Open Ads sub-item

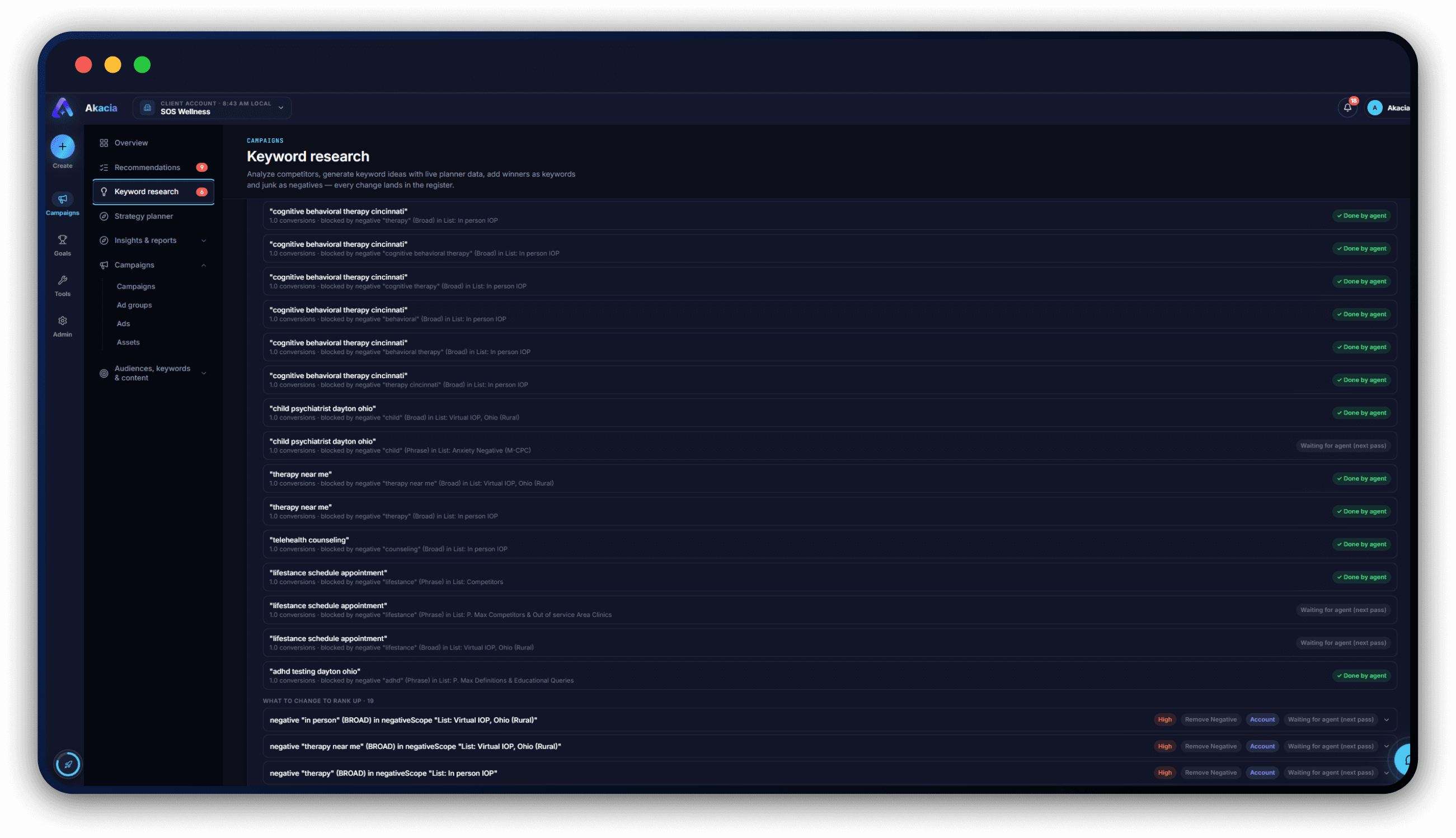coord(123,323)
